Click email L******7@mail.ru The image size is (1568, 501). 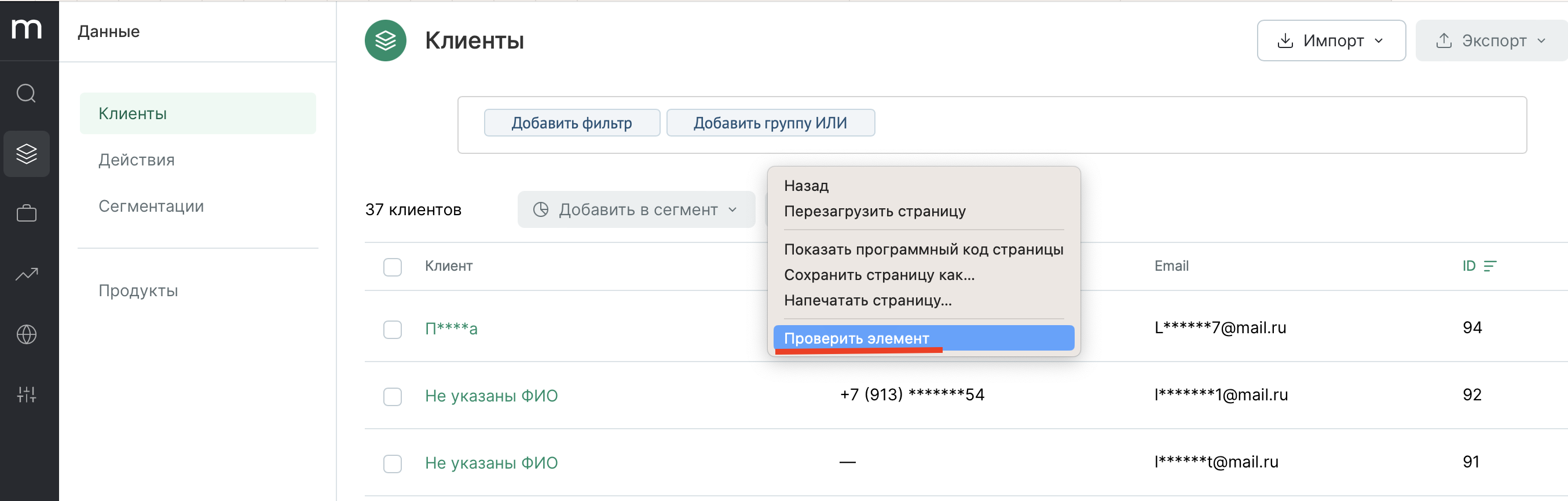click(1220, 327)
